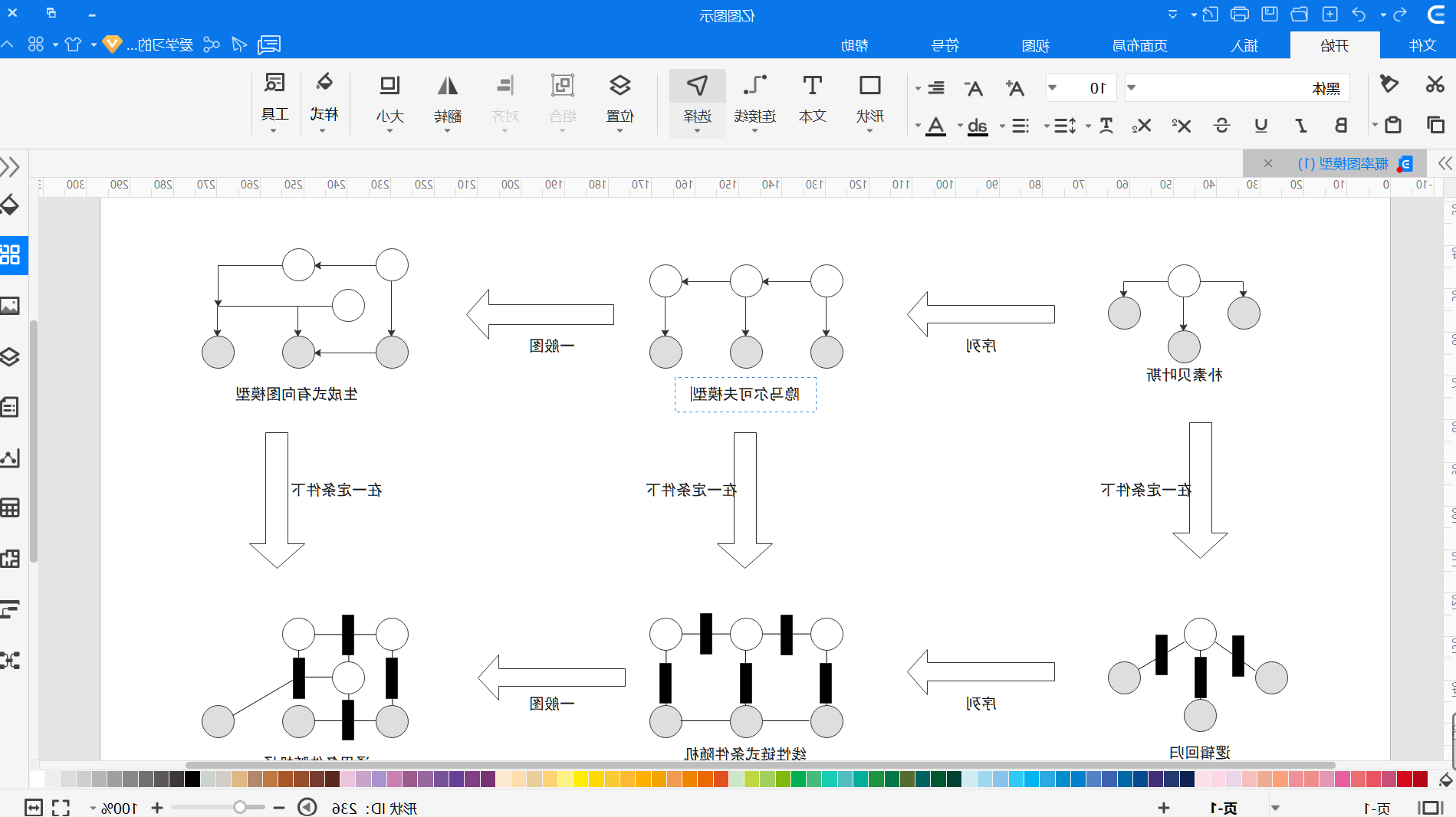
Task: Click the zoom out minus button
Action: pyautogui.click(x=279, y=808)
